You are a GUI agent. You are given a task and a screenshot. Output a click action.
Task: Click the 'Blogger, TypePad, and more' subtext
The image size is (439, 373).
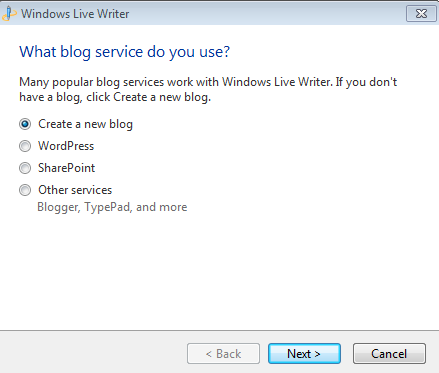point(112,207)
